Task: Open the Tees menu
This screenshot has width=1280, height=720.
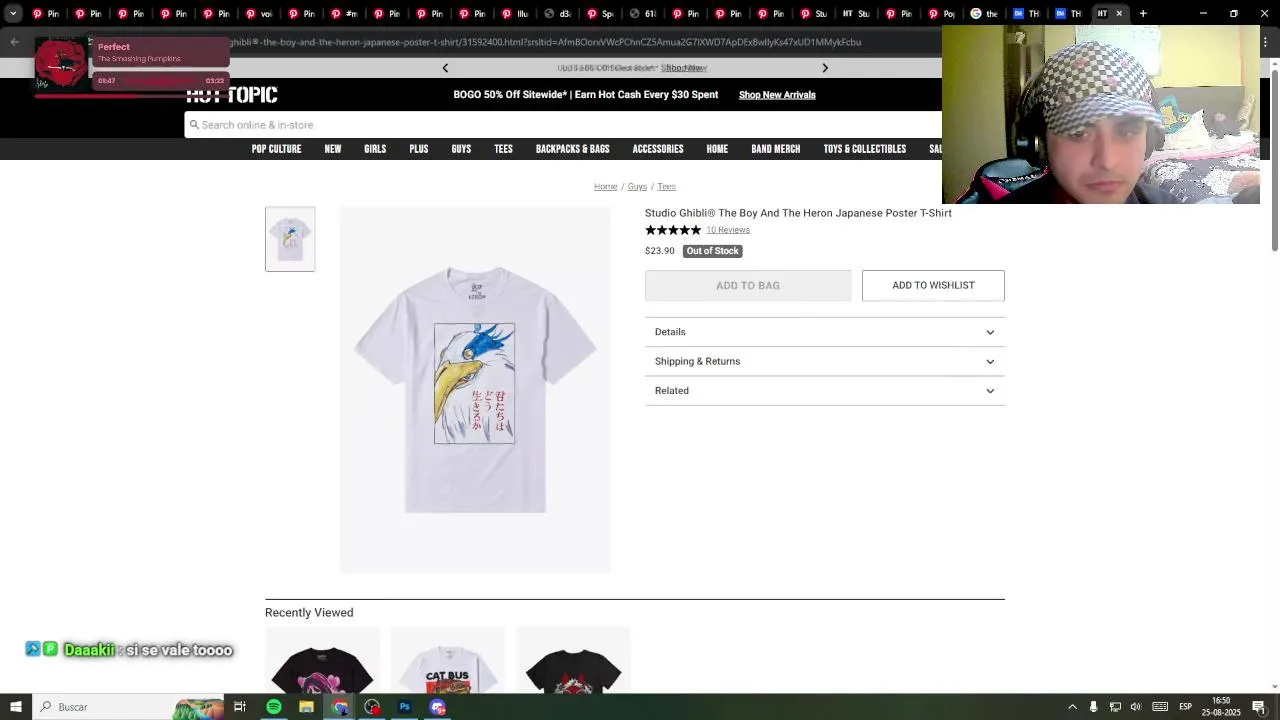Action: (503, 149)
